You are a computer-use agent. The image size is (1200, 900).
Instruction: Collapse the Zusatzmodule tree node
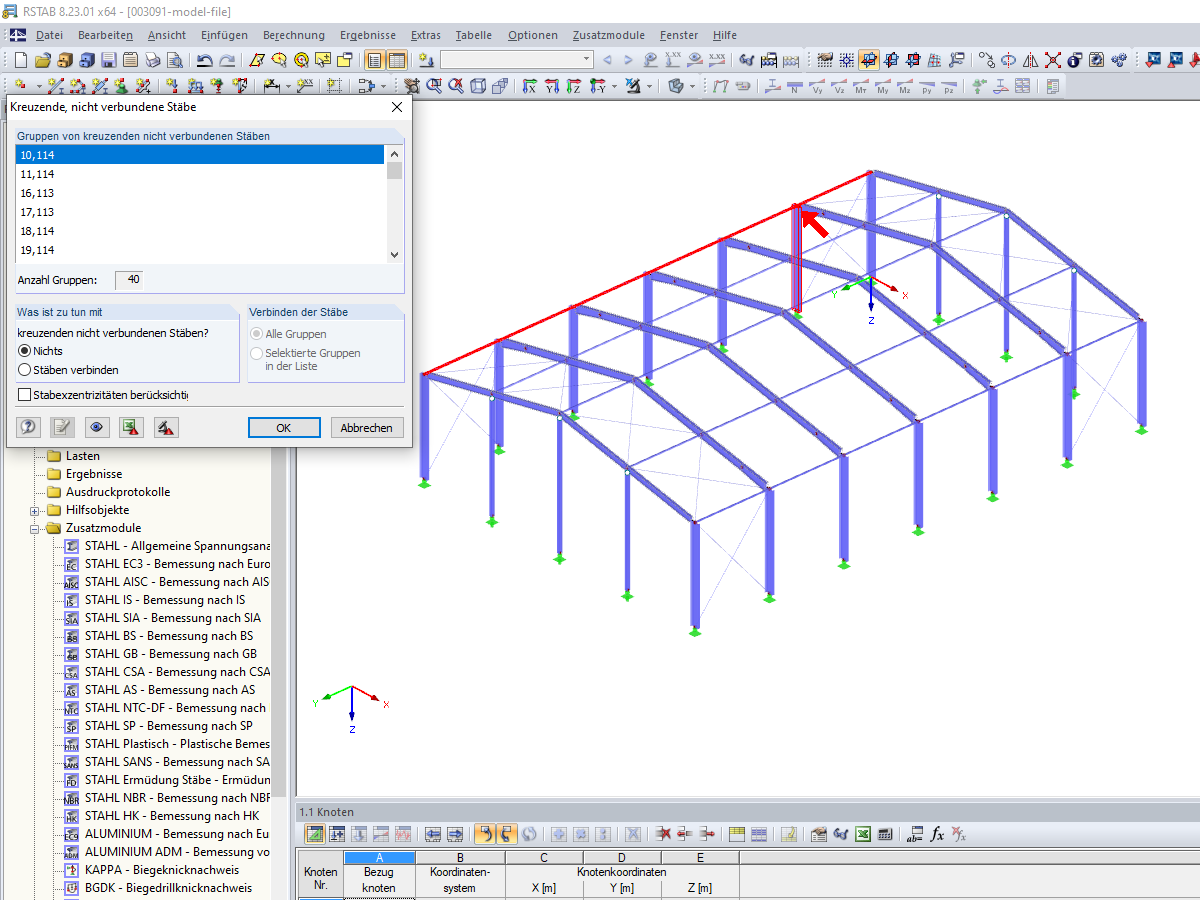[x=34, y=528]
